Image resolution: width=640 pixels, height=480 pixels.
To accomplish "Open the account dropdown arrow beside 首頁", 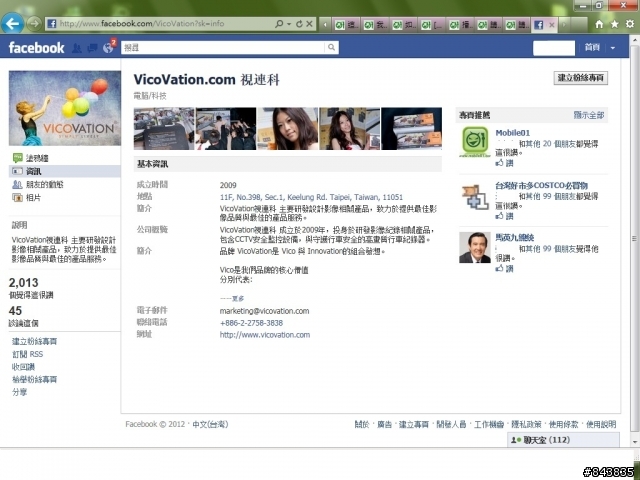I will pos(613,48).
